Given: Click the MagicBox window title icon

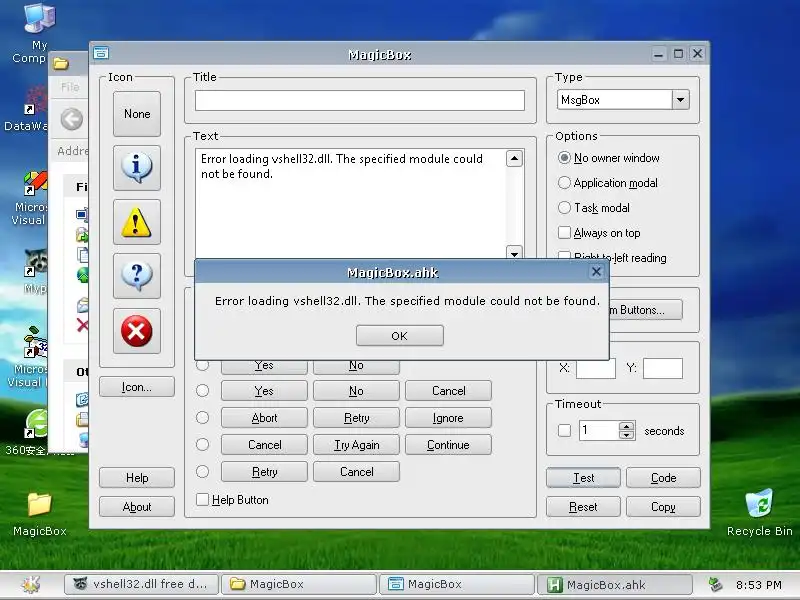Looking at the screenshot, I should pos(101,53).
